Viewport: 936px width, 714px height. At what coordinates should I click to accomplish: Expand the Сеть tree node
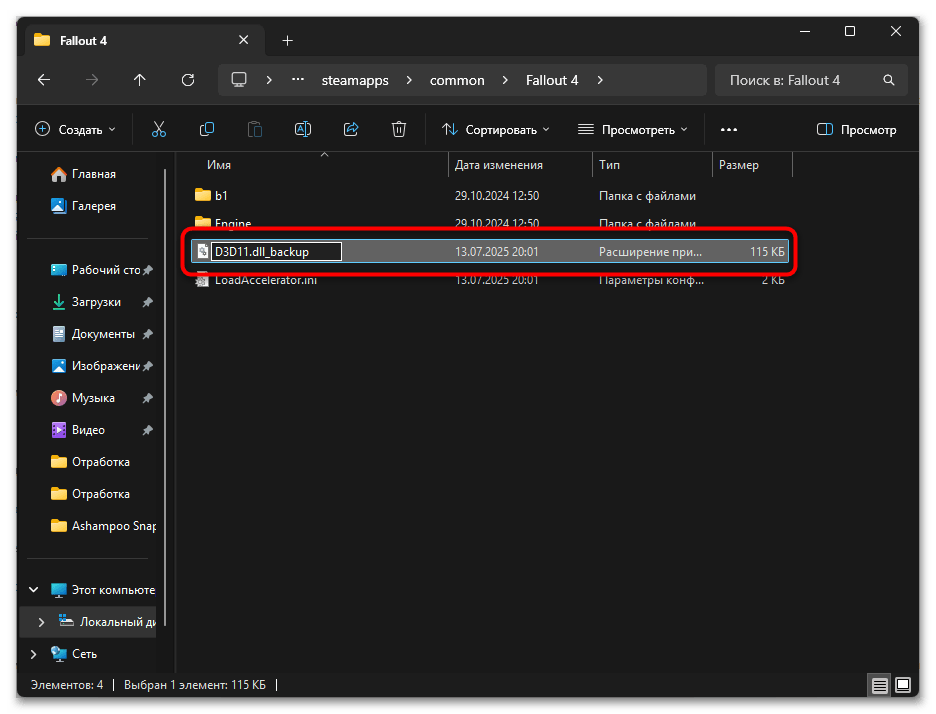pyautogui.click(x=34, y=654)
